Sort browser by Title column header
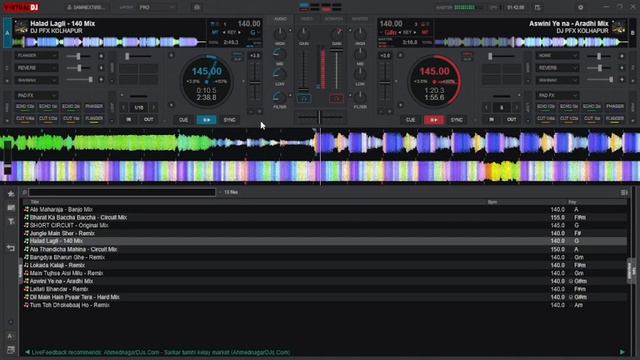This screenshot has width=640, height=360. coord(35,202)
